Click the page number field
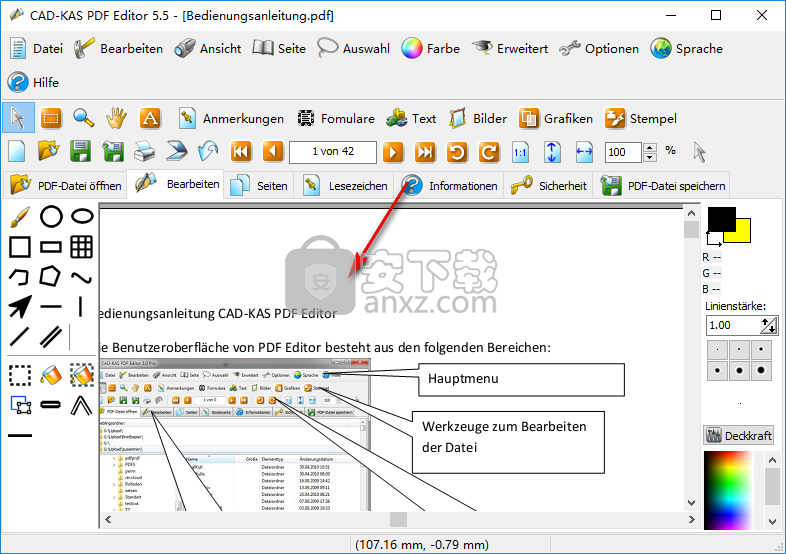The image size is (786, 554). coord(332,152)
